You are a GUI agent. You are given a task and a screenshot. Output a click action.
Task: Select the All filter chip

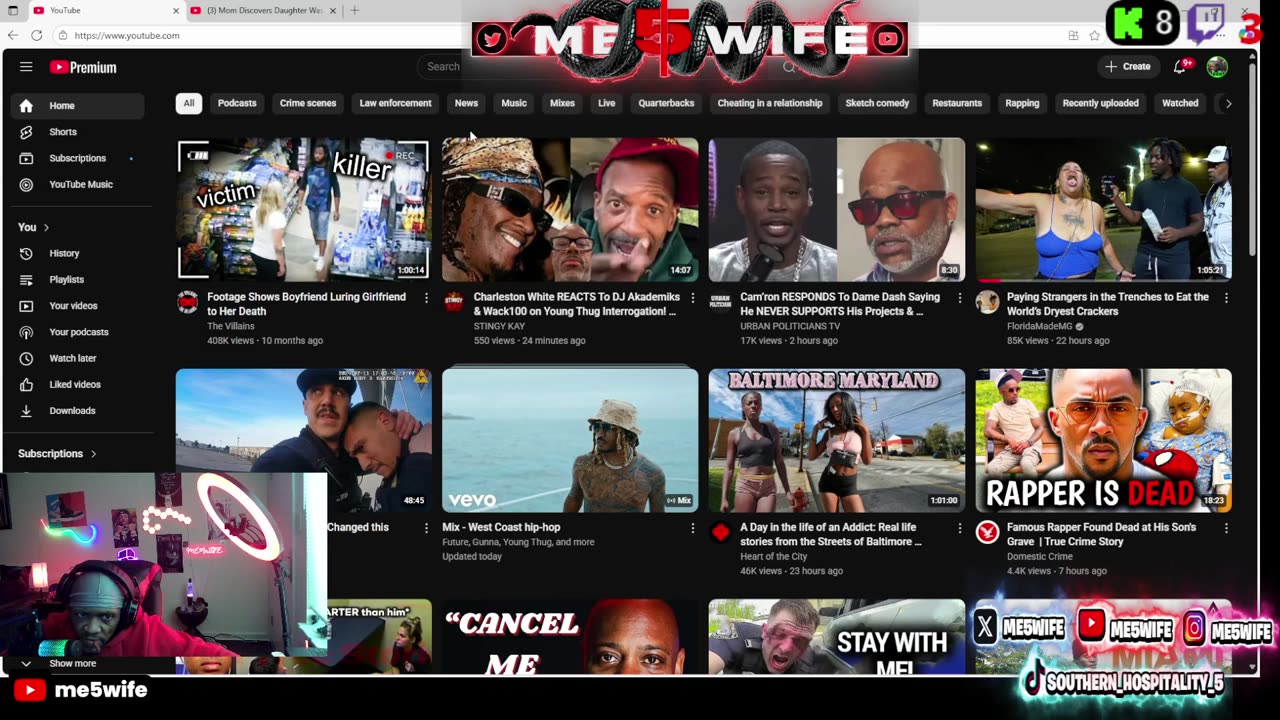tap(188, 103)
